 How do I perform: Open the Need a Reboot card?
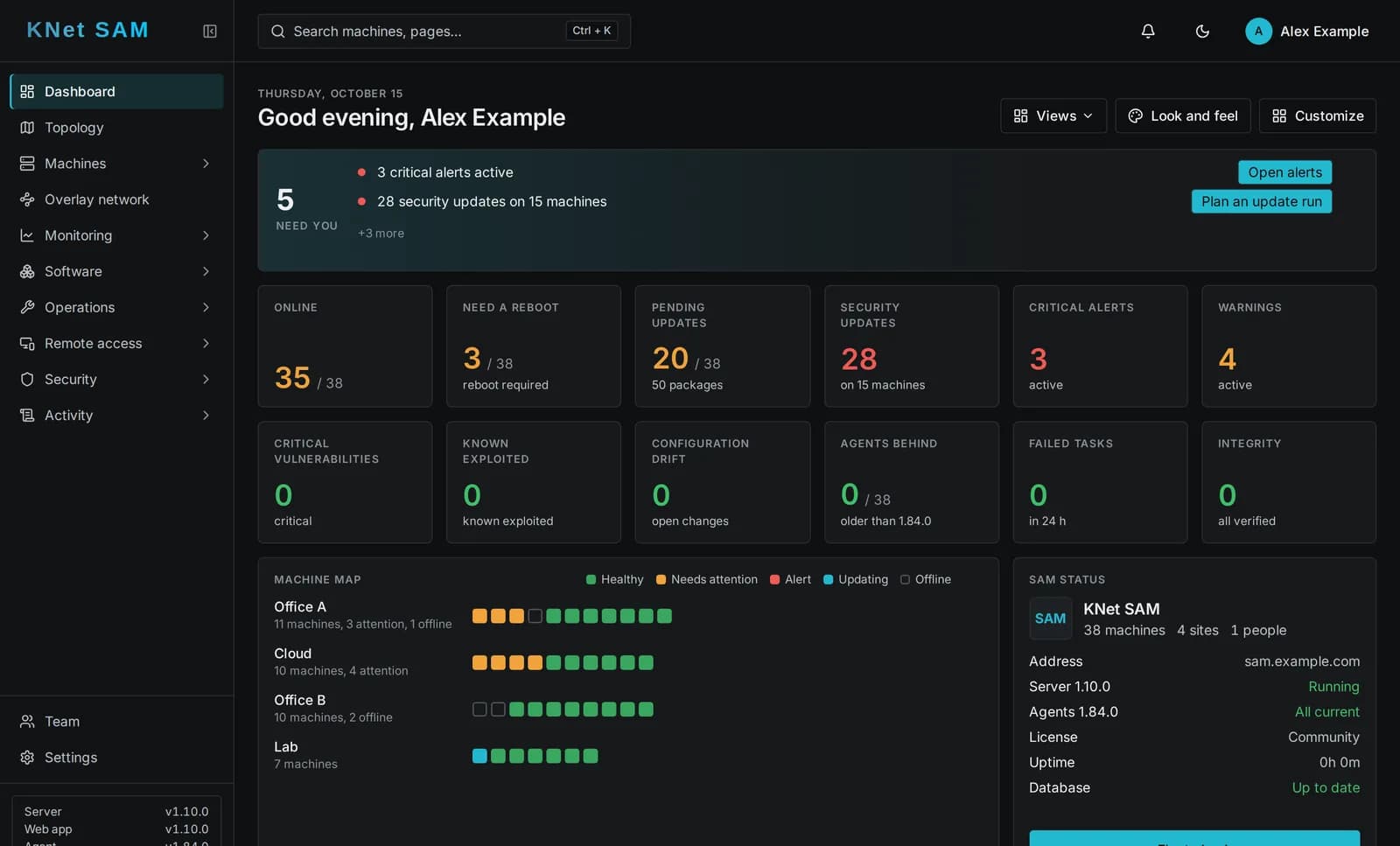(x=533, y=346)
